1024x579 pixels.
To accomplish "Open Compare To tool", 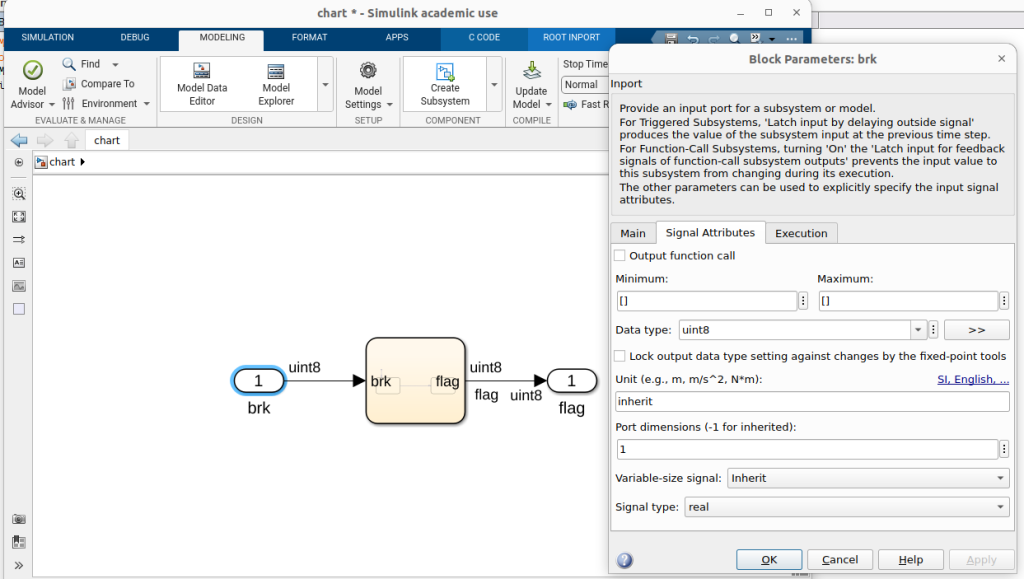I will point(99,84).
